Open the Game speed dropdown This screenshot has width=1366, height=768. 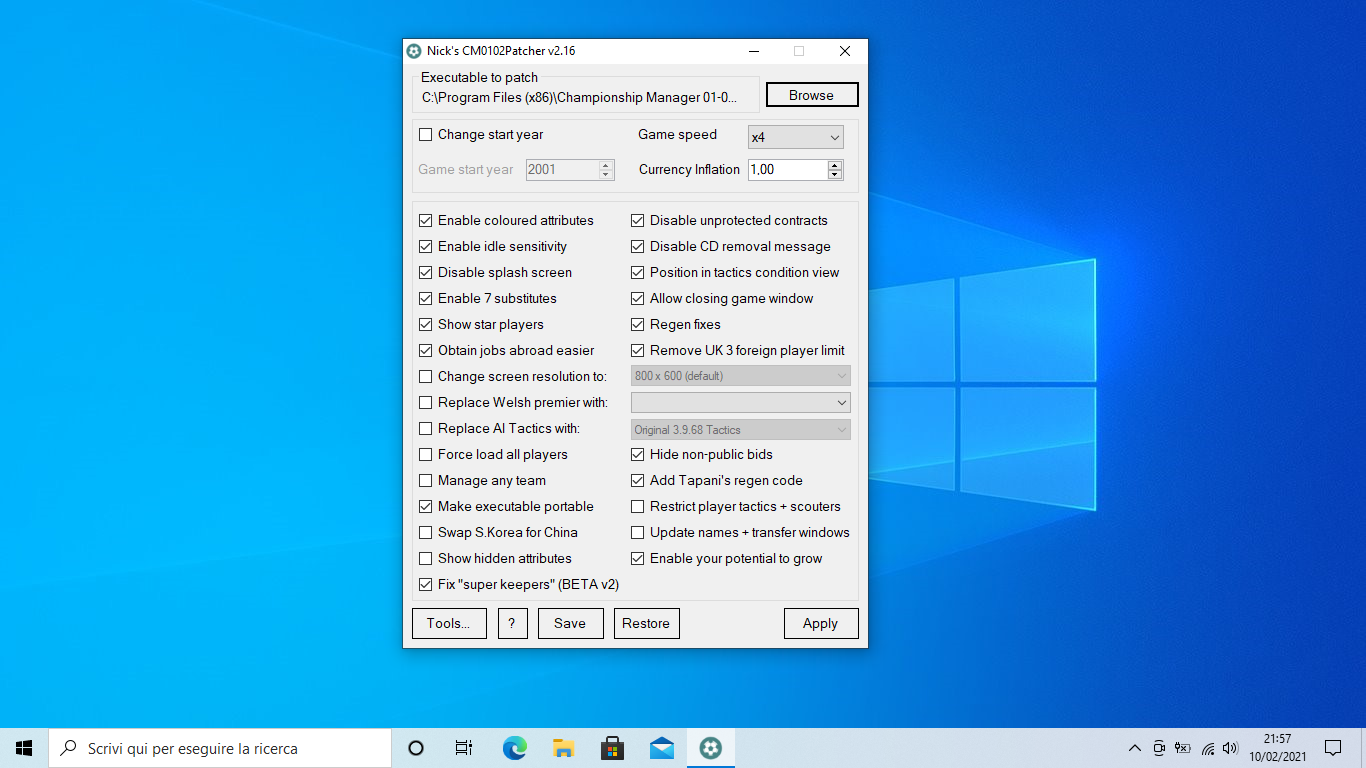pyautogui.click(x=796, y=137)
